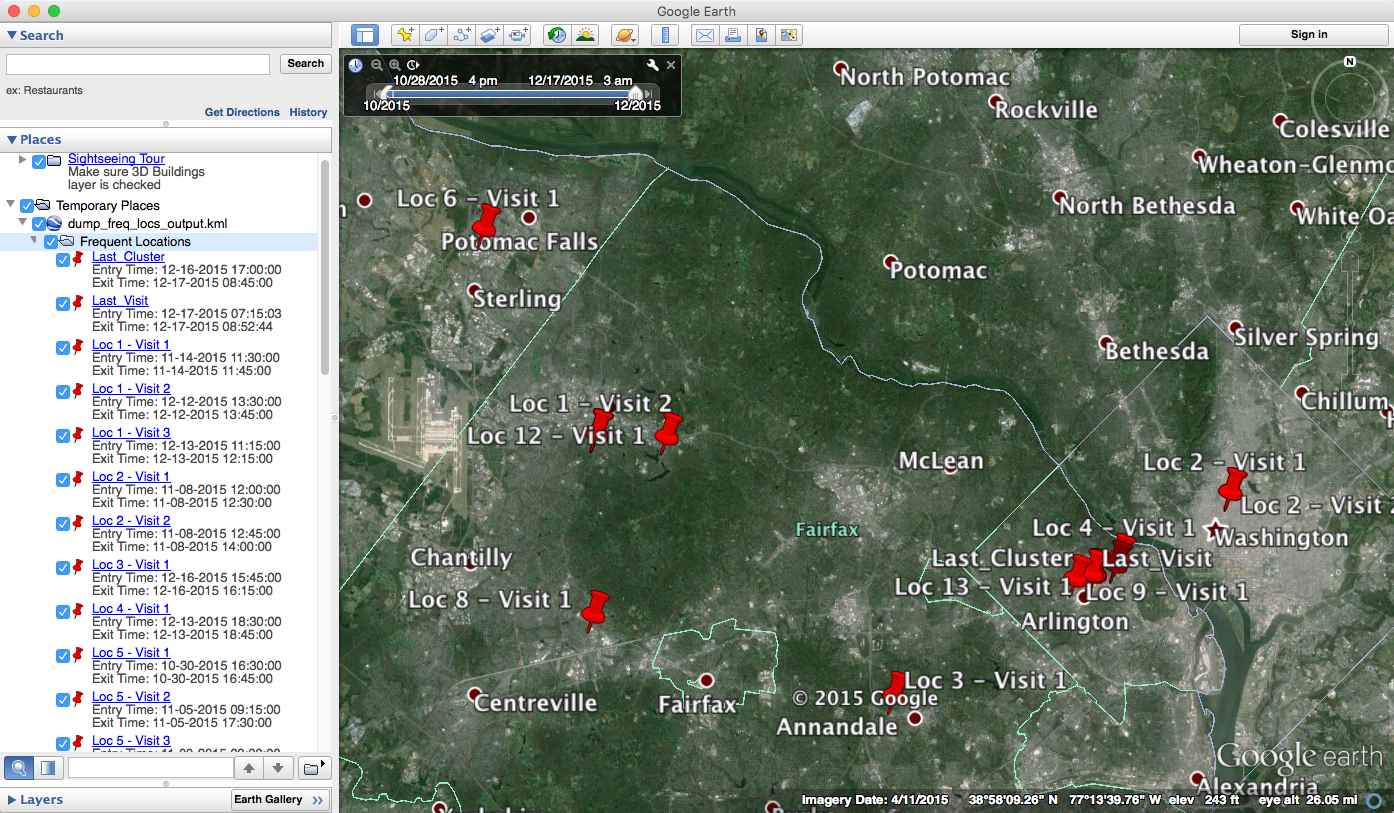Screen dimensions: 1394x813
Task: Play the time animation button
Action: 413,65
